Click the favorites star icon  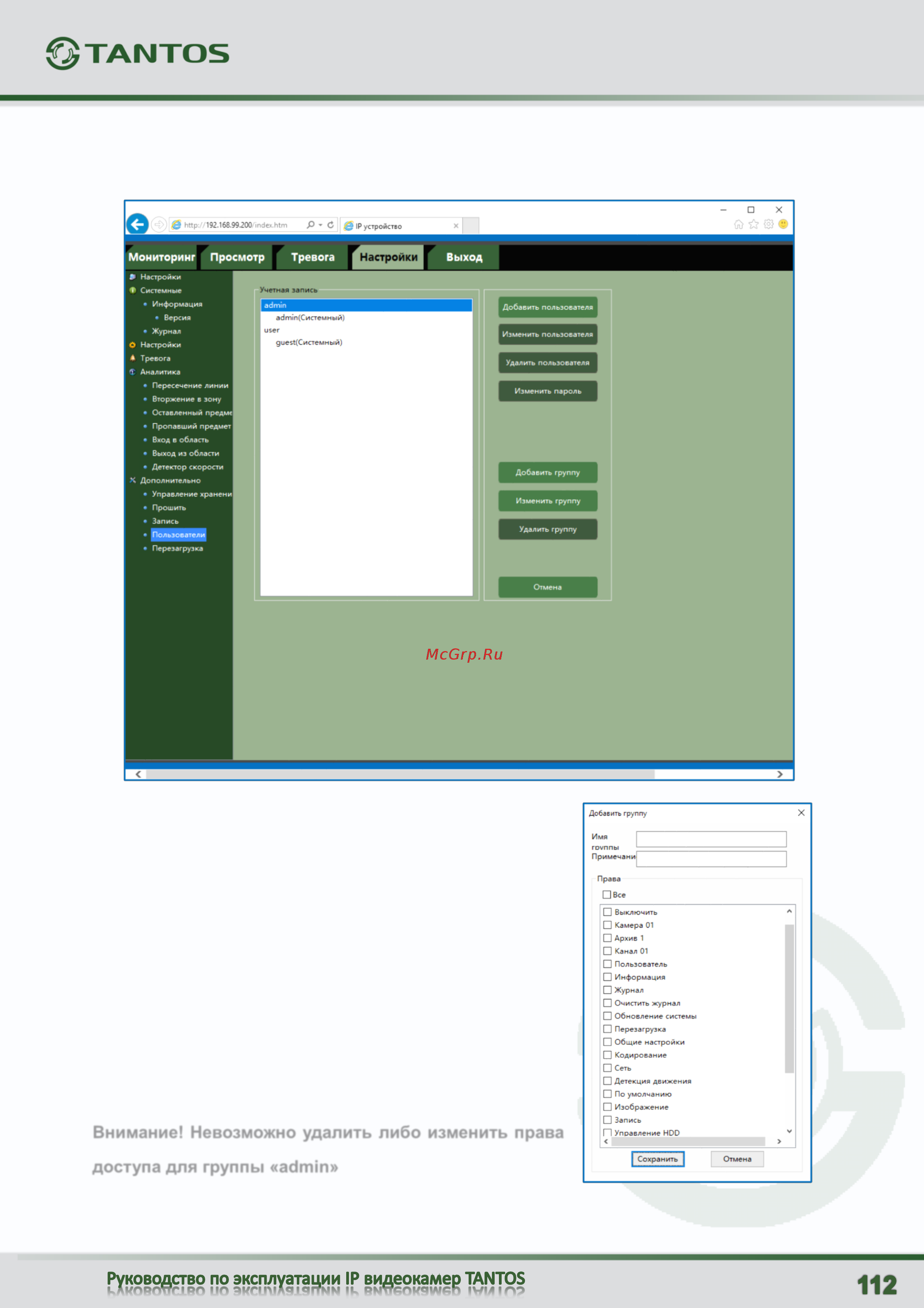point(754,224)
